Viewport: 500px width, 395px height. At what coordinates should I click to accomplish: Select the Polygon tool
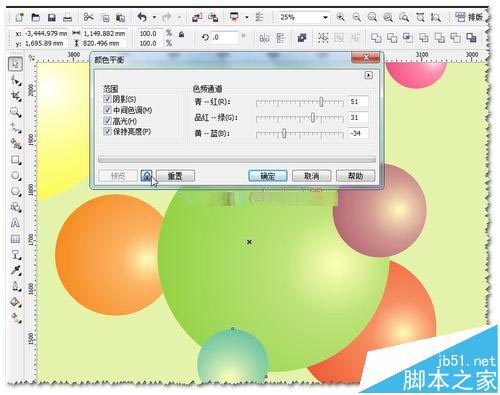coord(16,192)
